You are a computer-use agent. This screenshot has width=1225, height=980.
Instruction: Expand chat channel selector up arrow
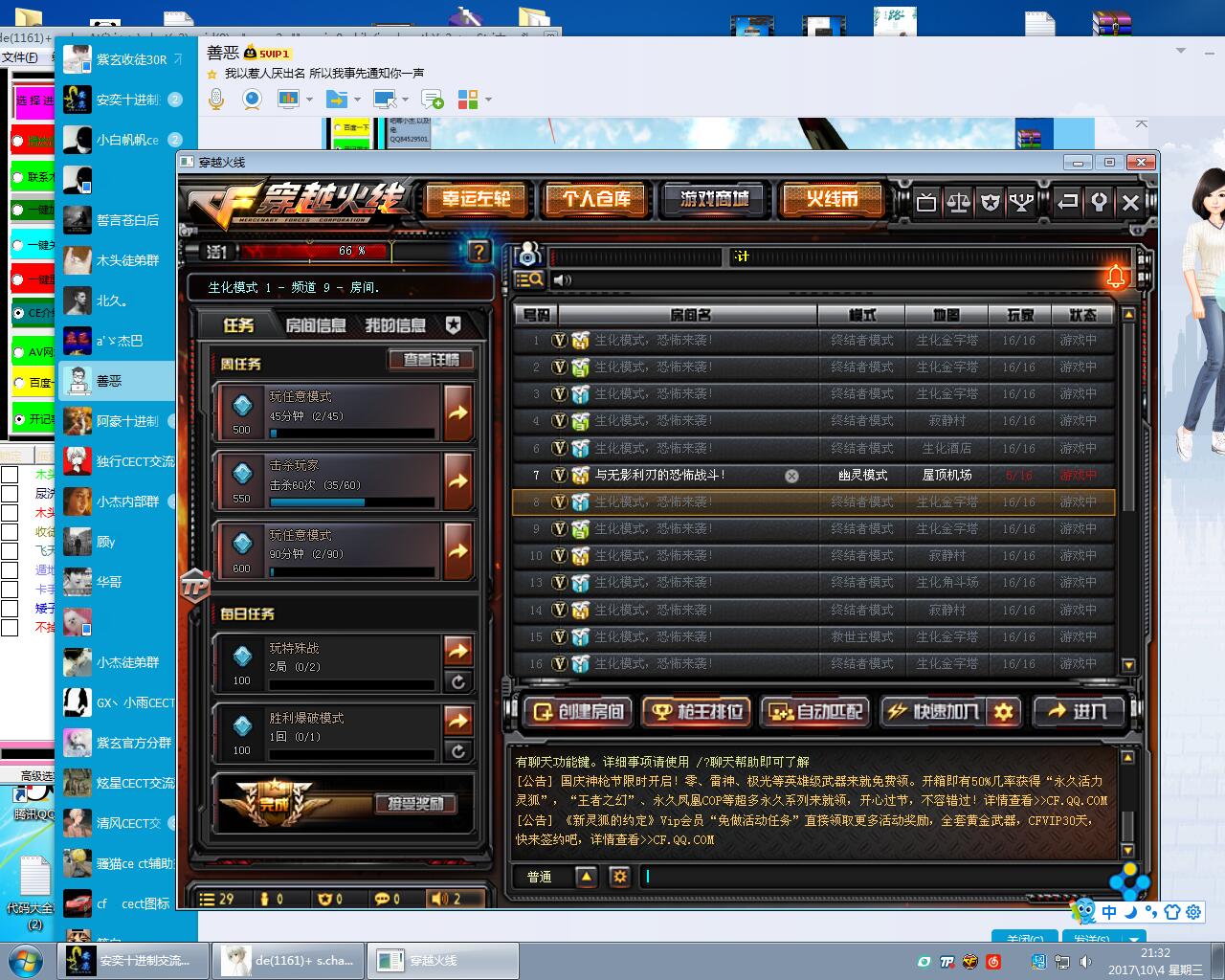click(586, 877)
